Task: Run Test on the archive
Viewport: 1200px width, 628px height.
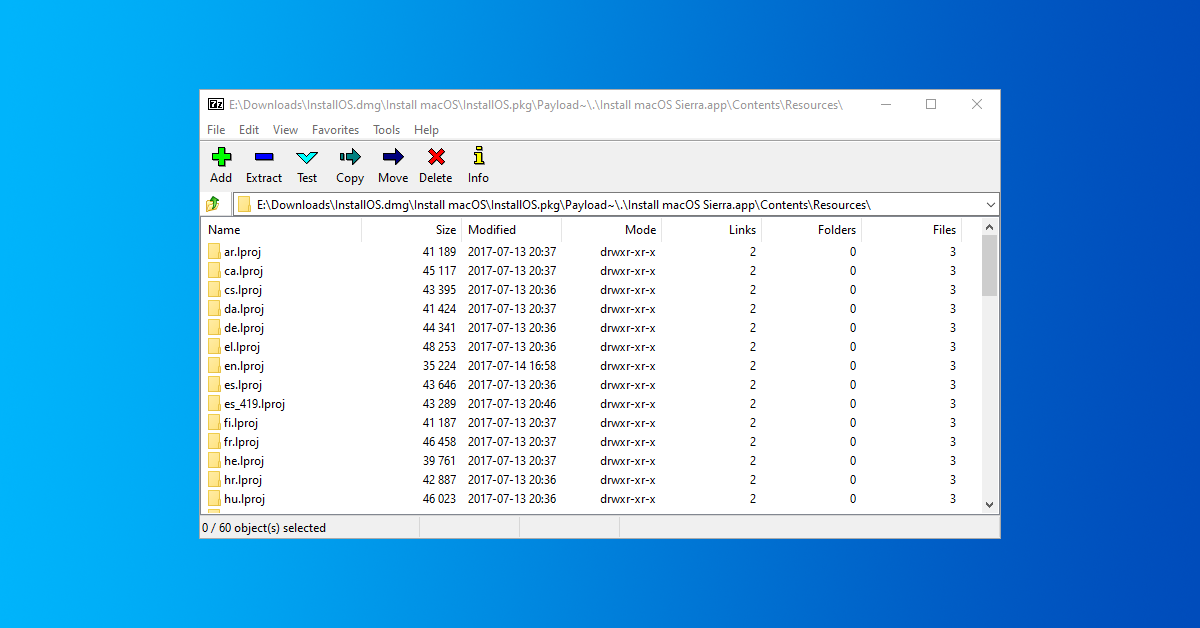Action: (307, 157)
